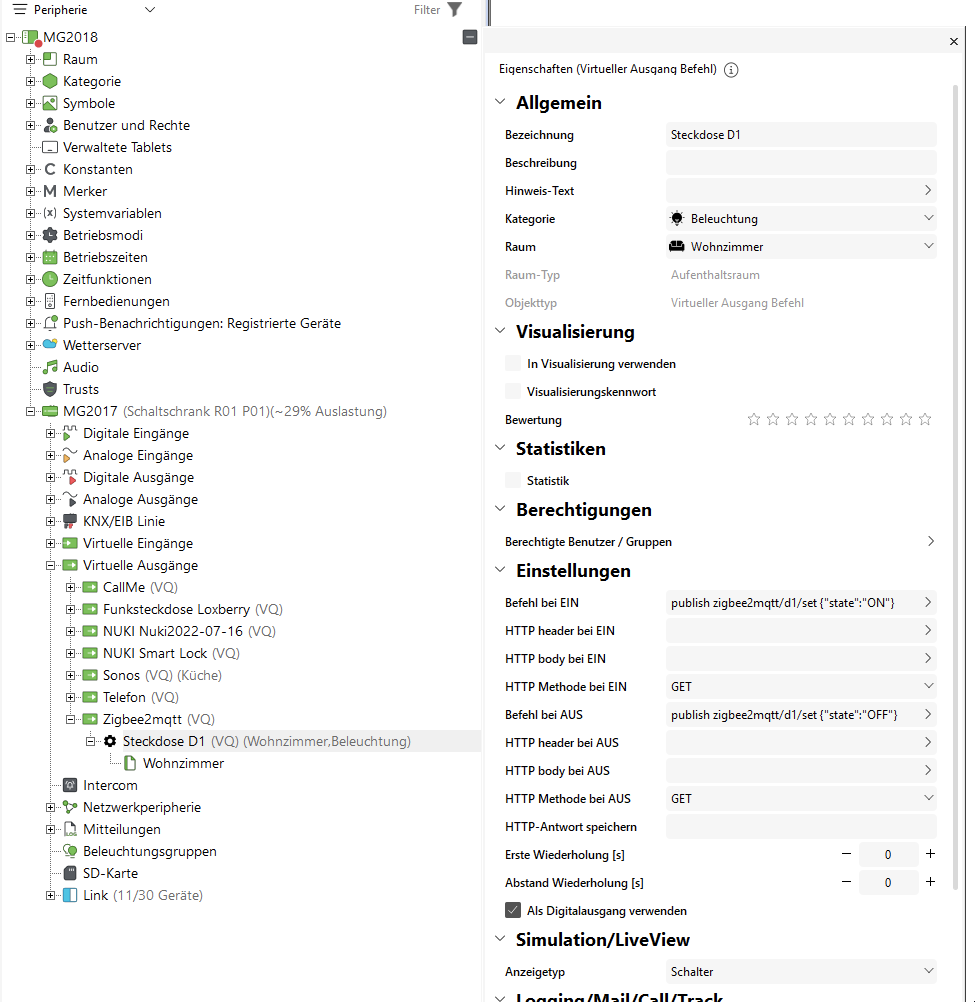Click the Betriebsmodi gear icon

pyautogui.click(x=50, y=235)
